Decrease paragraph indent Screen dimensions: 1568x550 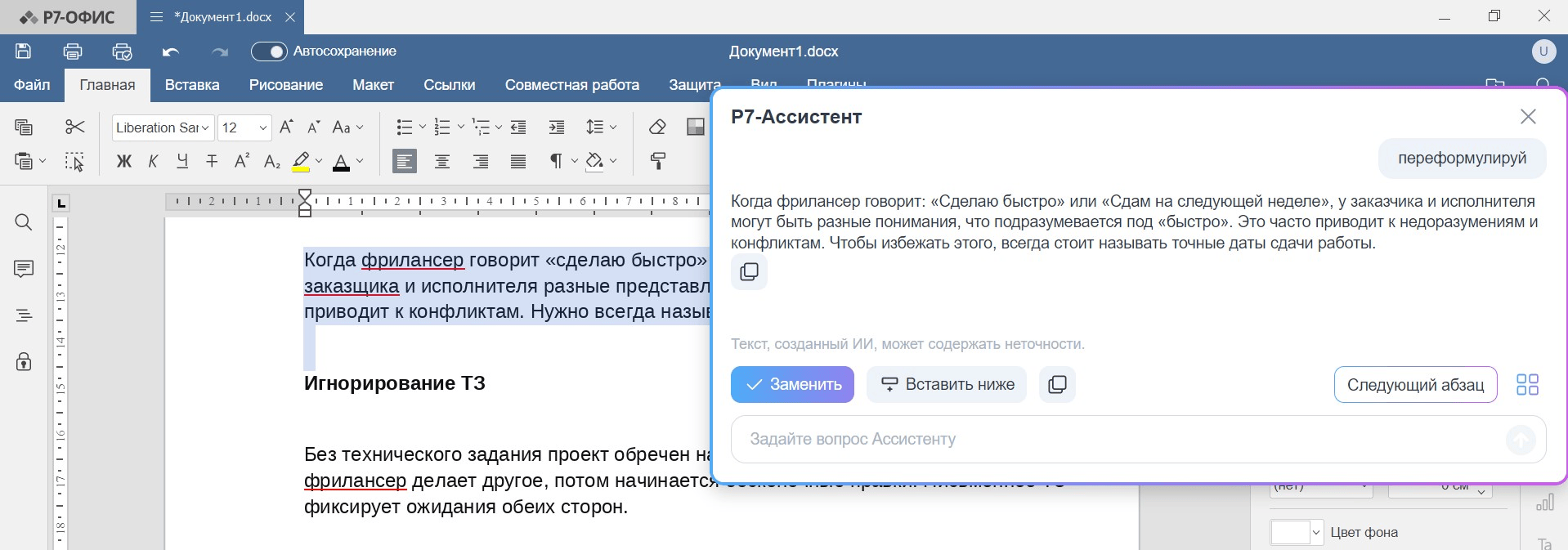click(x=518, y=127)
